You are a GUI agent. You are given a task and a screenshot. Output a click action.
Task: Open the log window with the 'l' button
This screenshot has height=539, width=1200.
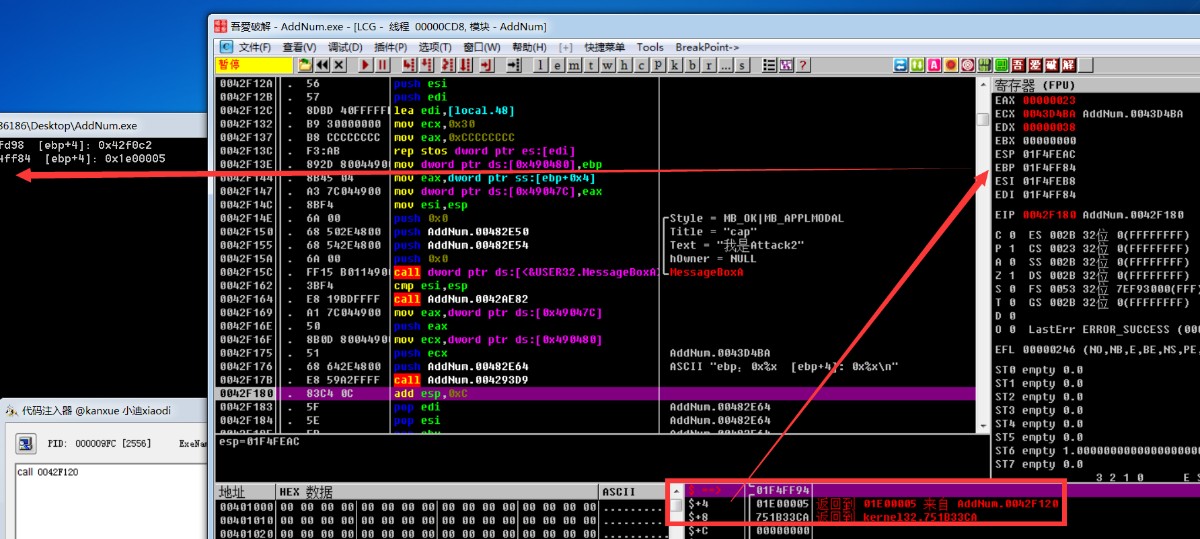point(540,65)
